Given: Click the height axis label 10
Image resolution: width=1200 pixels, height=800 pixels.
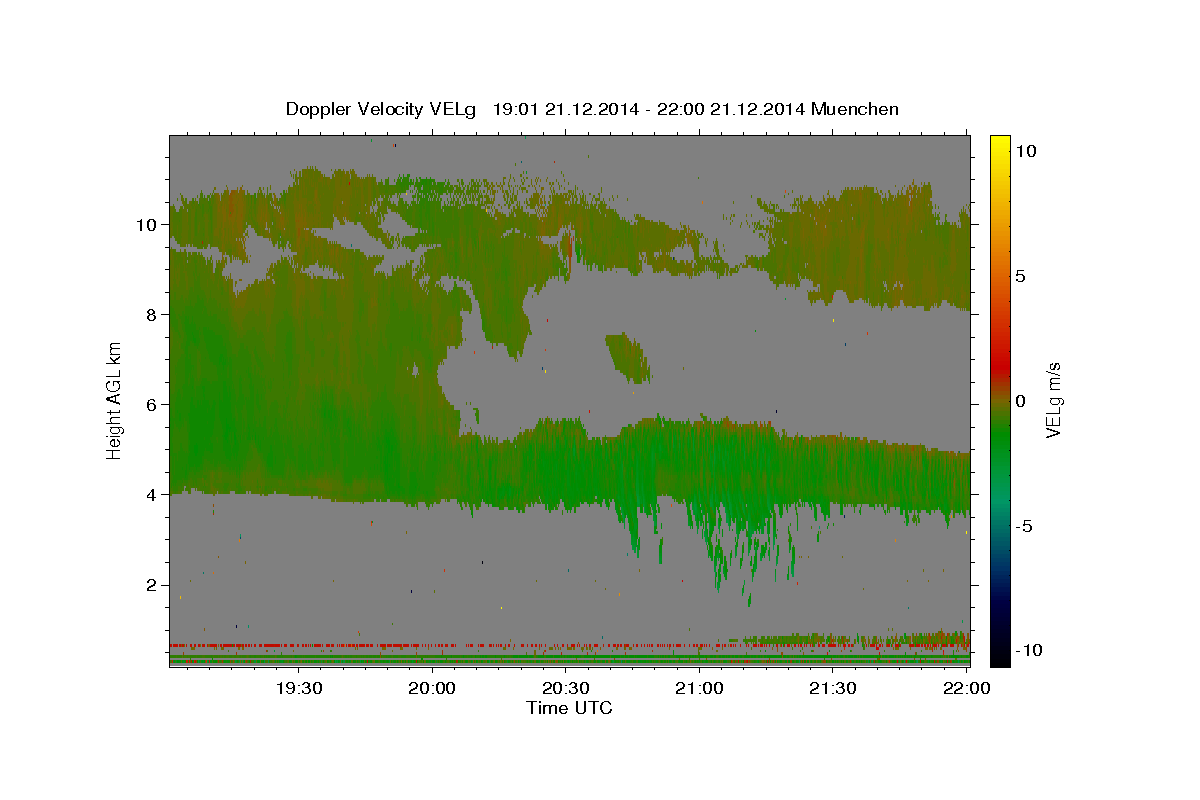Looking at the screenshot, I should pos(146,224).
